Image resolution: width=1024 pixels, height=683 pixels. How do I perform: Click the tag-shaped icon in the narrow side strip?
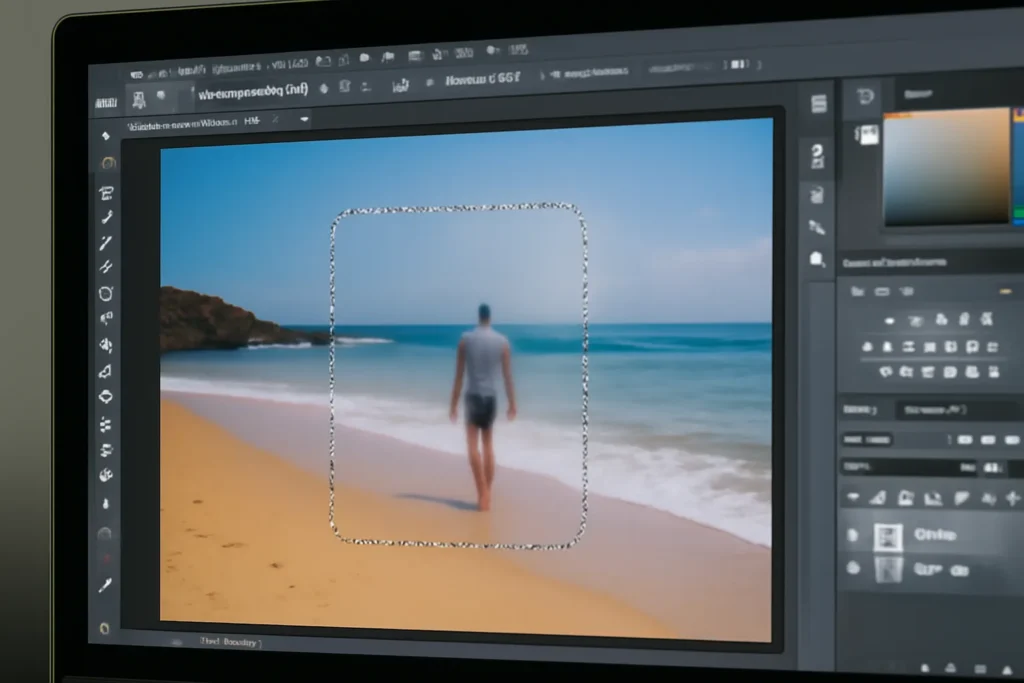[817, 259]
